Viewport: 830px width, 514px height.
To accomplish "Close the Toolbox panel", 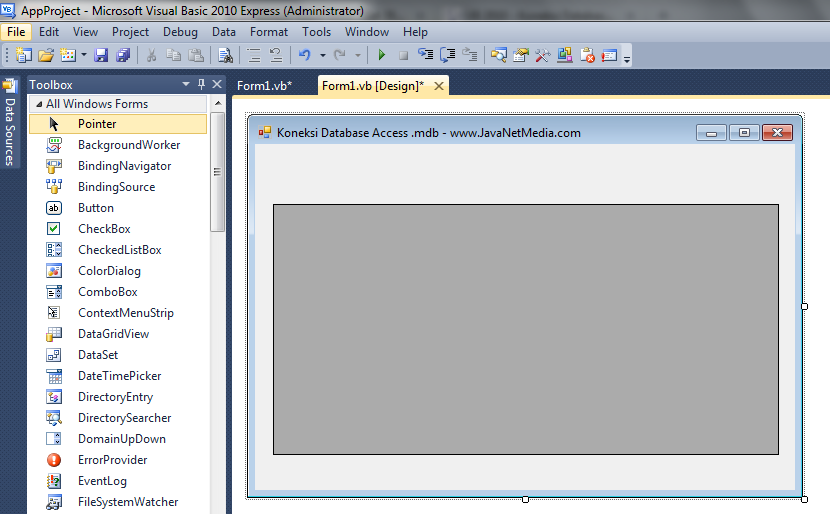I will pyautogui.click(x=216, y=84).
